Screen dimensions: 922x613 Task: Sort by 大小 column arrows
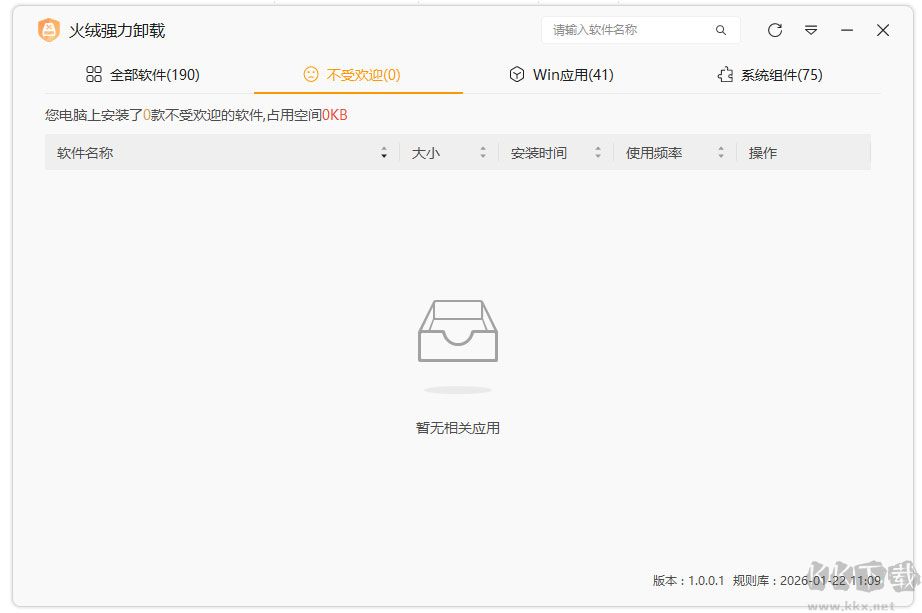pos(483,153)
